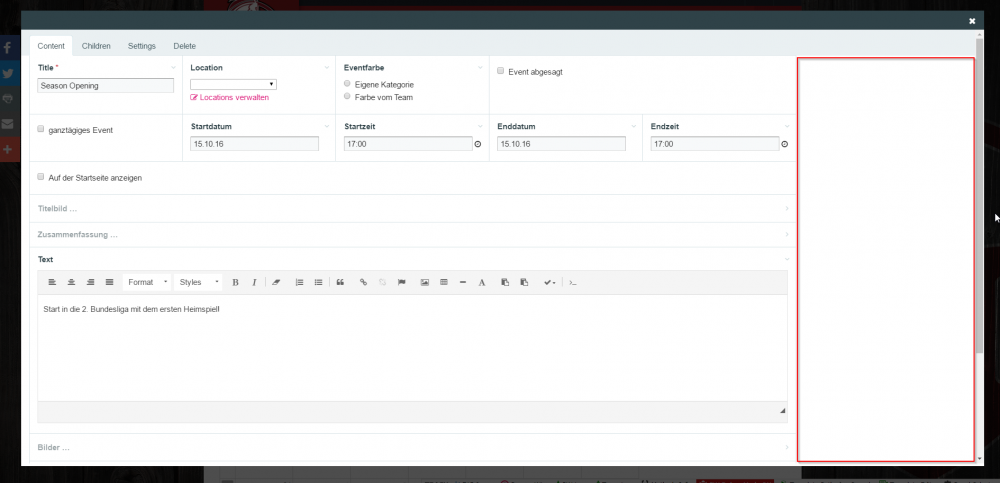Click the Locations verwalten link
This screenshot has height=483, width=1000.
pos(230,98)
